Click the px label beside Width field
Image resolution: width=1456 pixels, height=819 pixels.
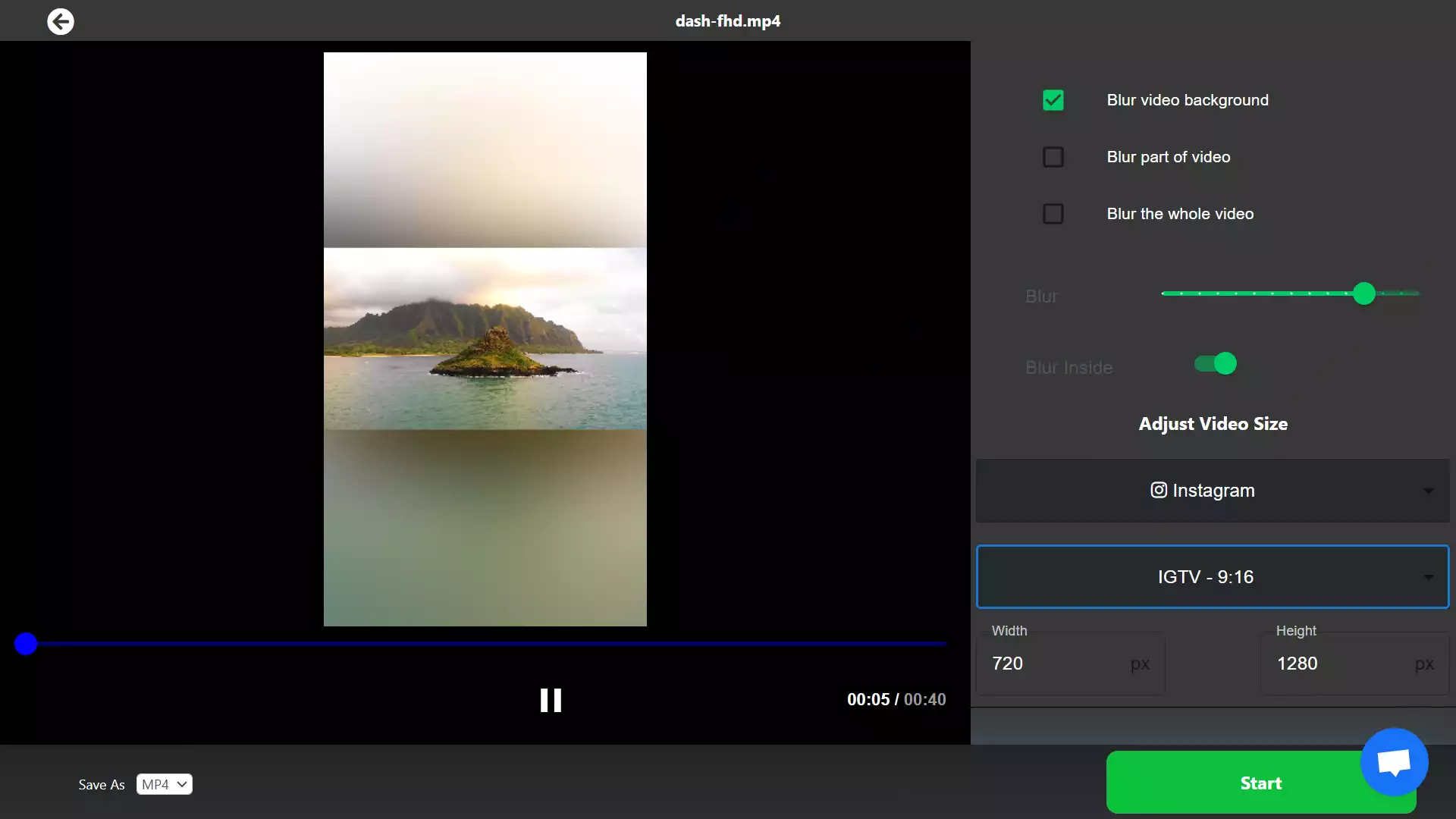(x=1141, y=664)
